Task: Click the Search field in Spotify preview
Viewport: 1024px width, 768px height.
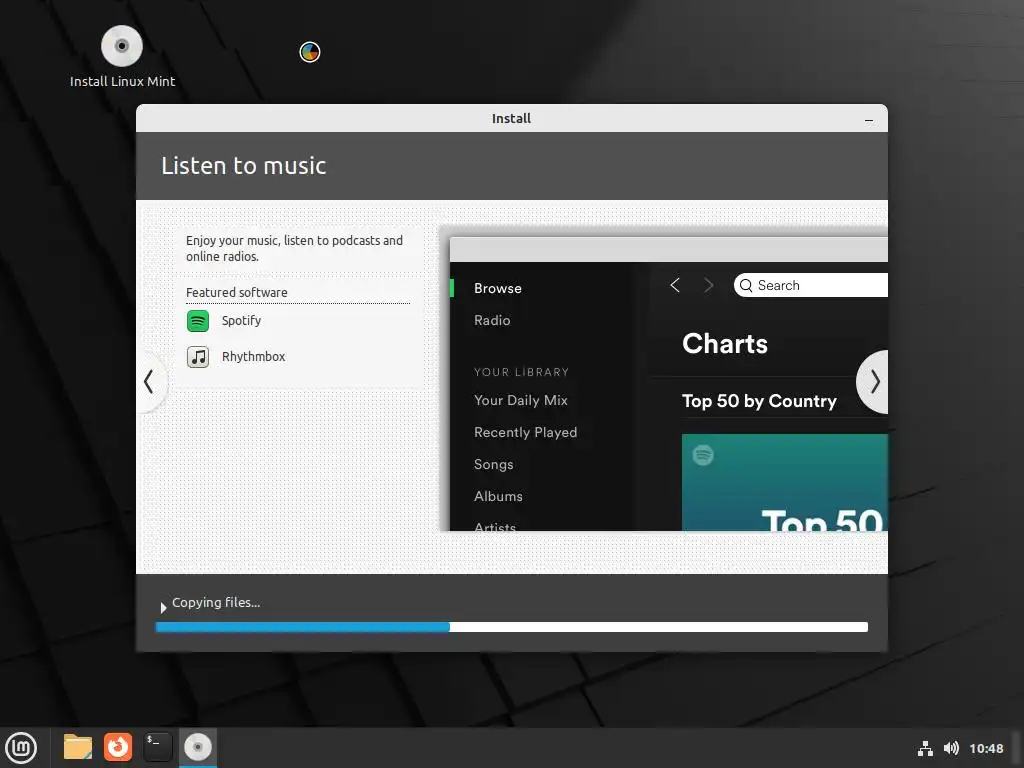Action: [810, 285]
